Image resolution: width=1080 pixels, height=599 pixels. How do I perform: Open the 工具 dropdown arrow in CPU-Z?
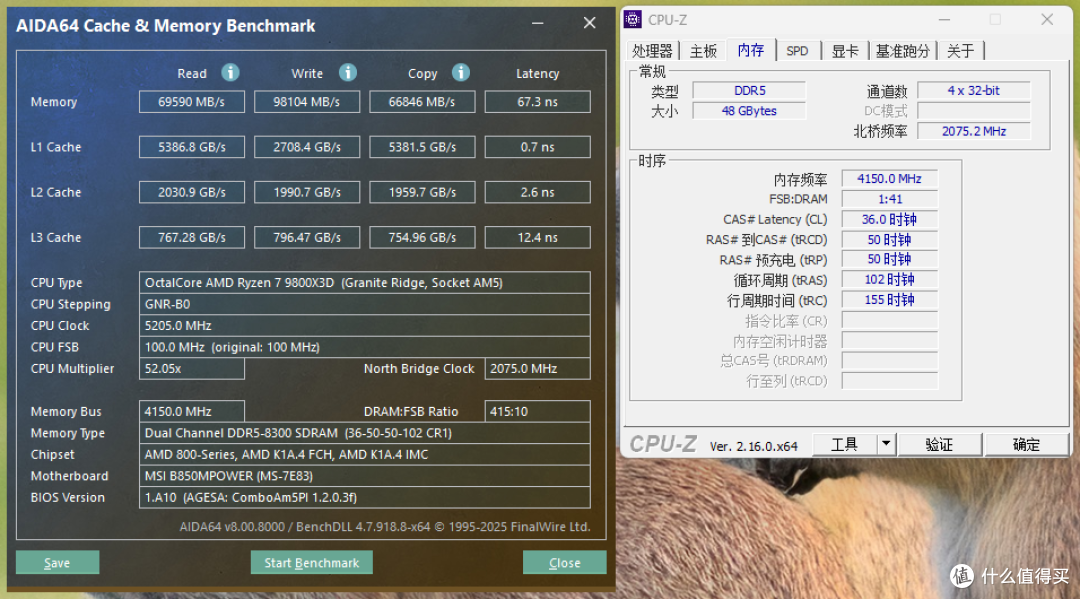pos(884,443)
